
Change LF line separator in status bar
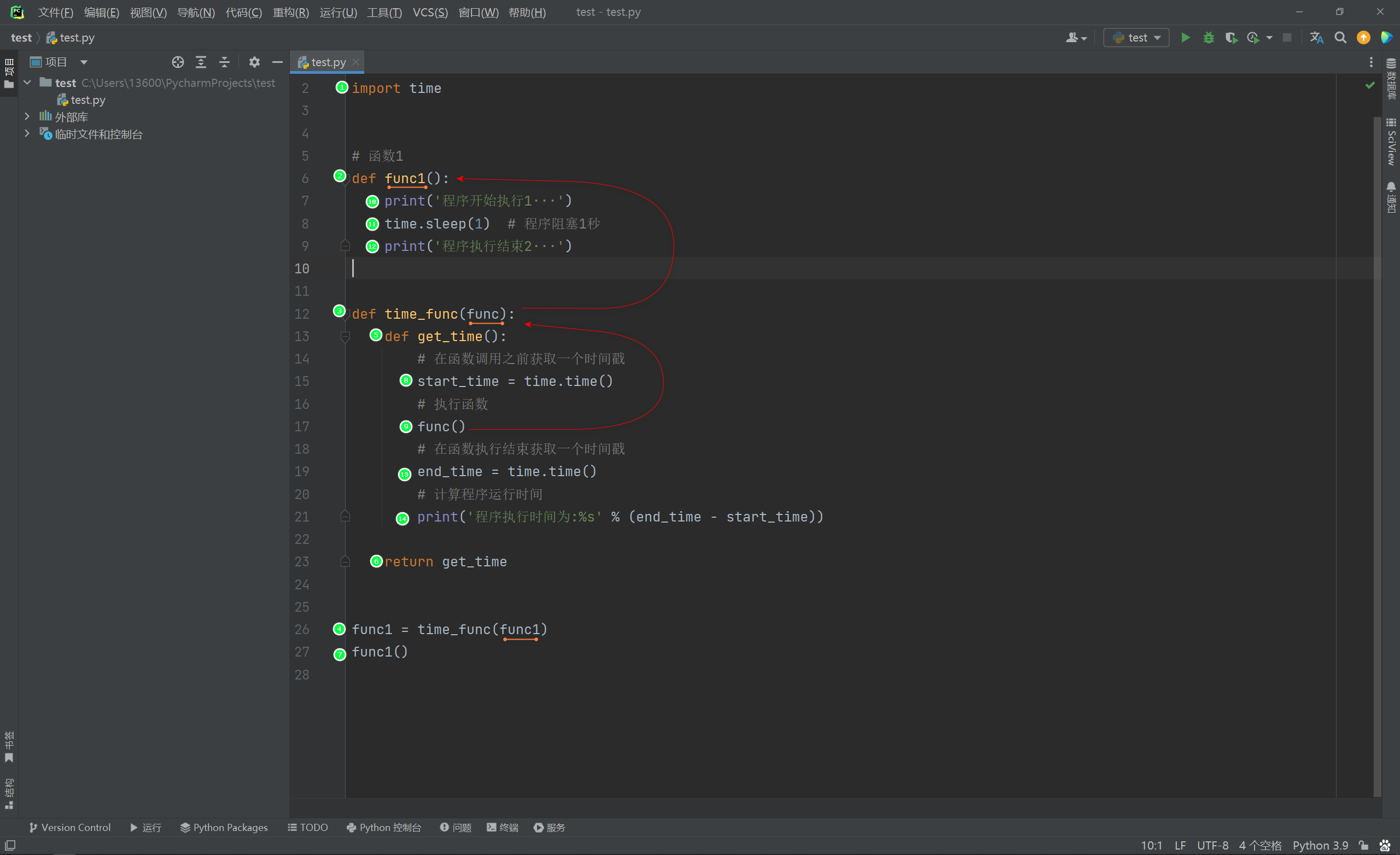1180,845
